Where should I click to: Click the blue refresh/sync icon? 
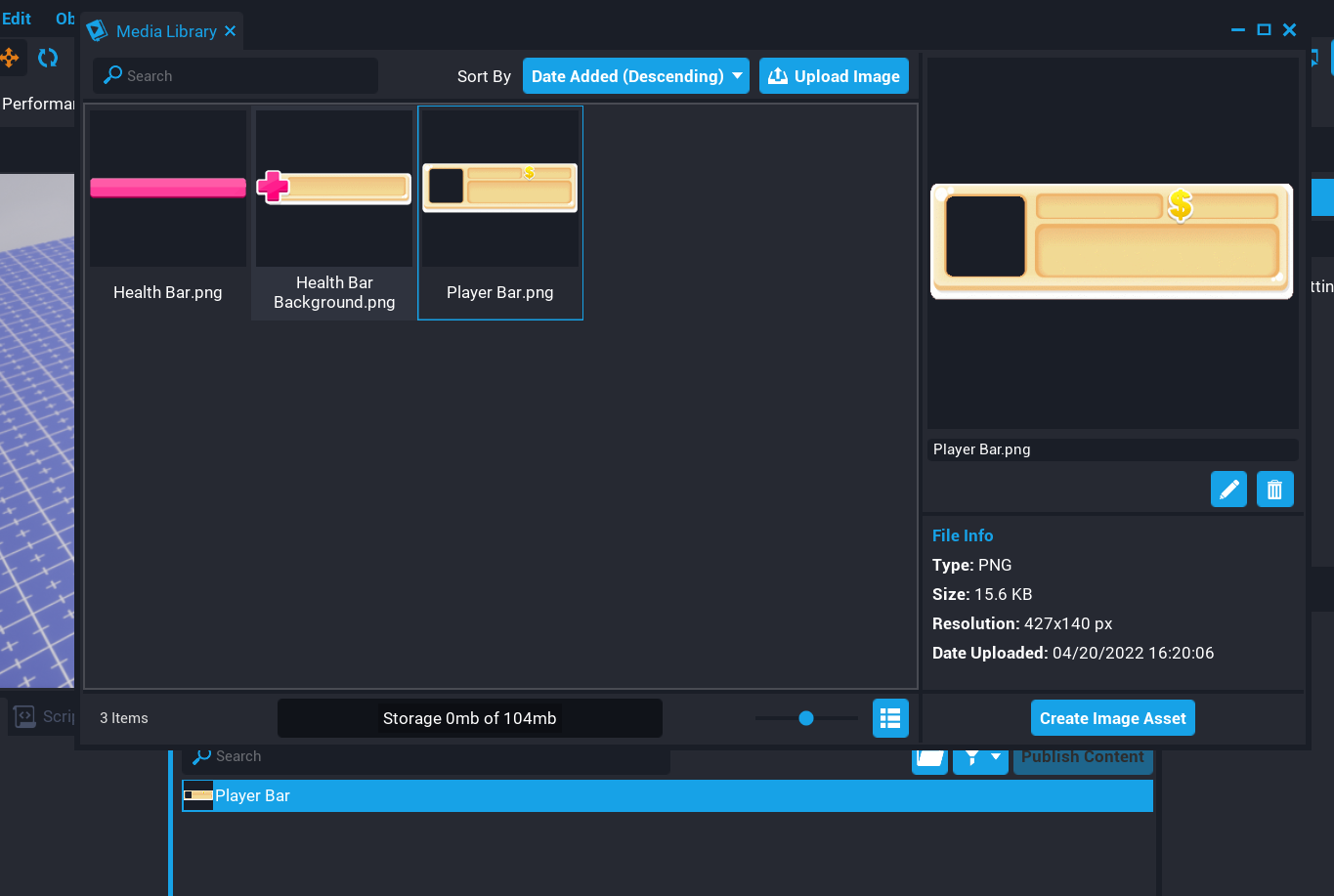(x=48, y=58)
